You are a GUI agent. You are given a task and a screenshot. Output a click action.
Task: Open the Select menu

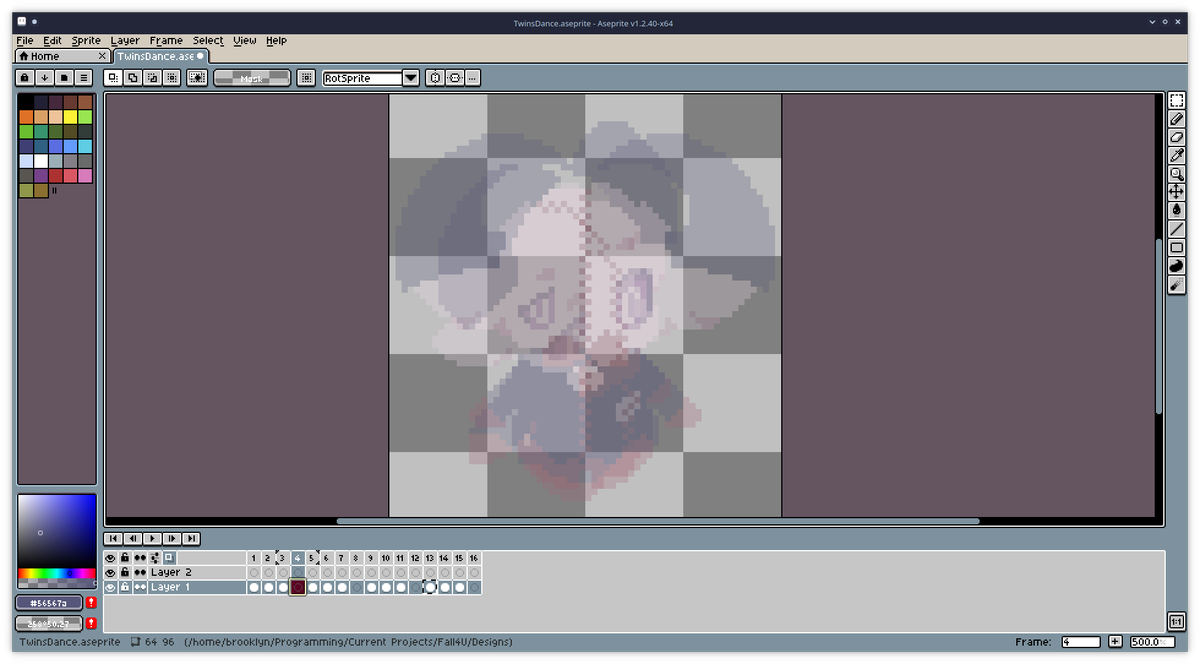tap(208, 41)
